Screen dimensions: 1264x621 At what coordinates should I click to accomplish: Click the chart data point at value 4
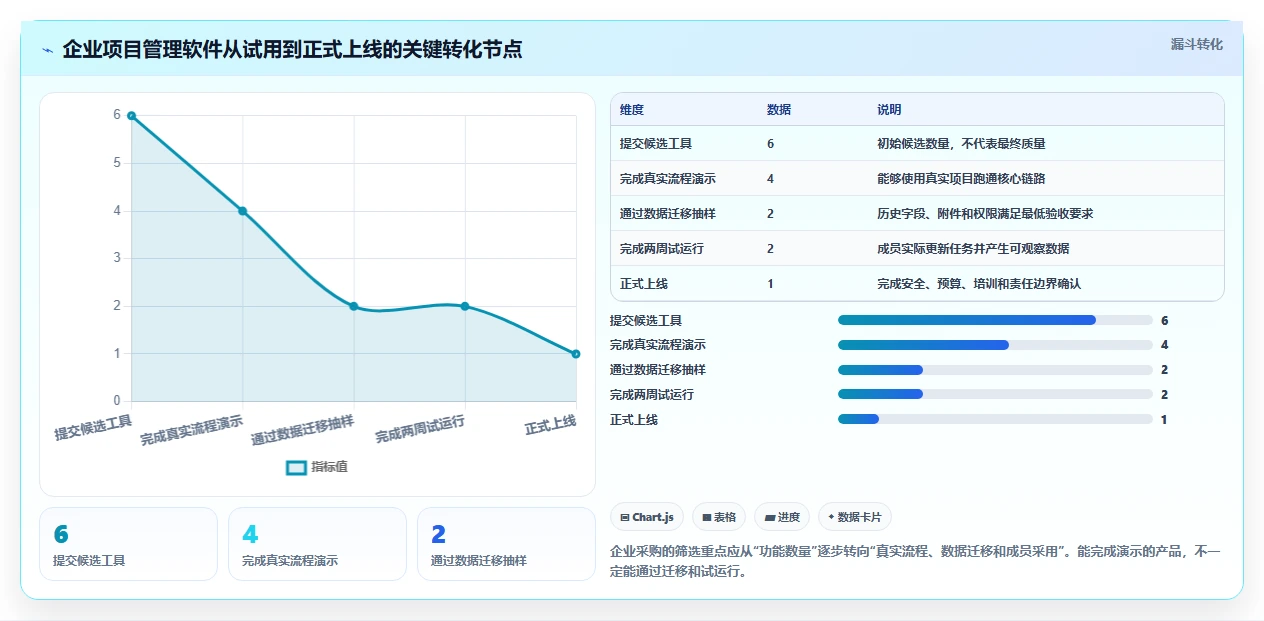coord(242,211)
